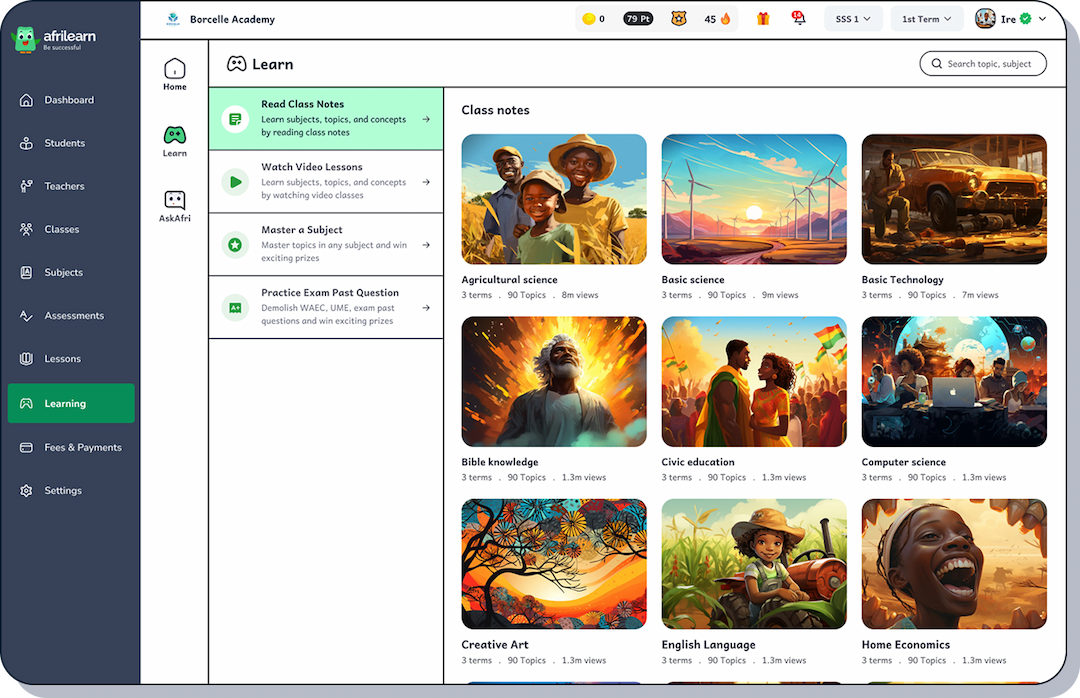1080x698 pixels.
Task: Click the video lessons play icon
Action: pyautogui.click(x=236, y=182)
